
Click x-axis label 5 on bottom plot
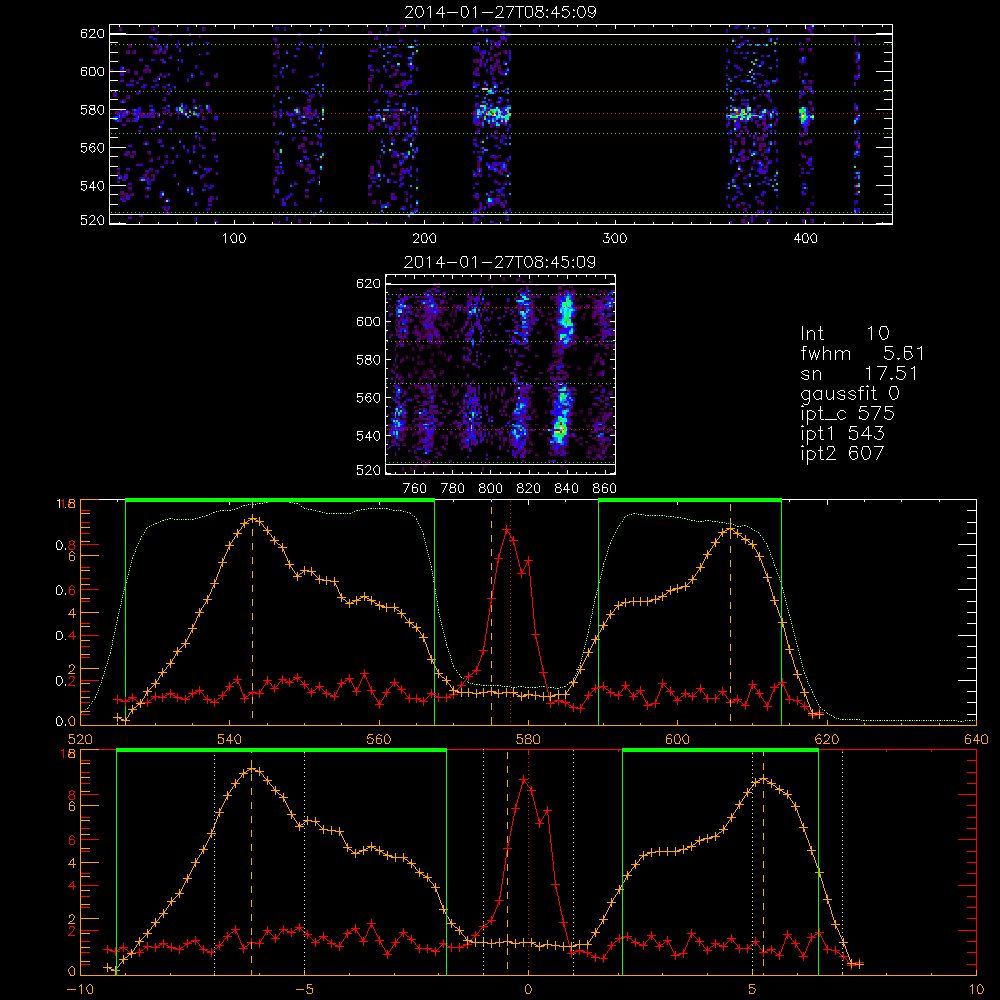click(753, 990)
